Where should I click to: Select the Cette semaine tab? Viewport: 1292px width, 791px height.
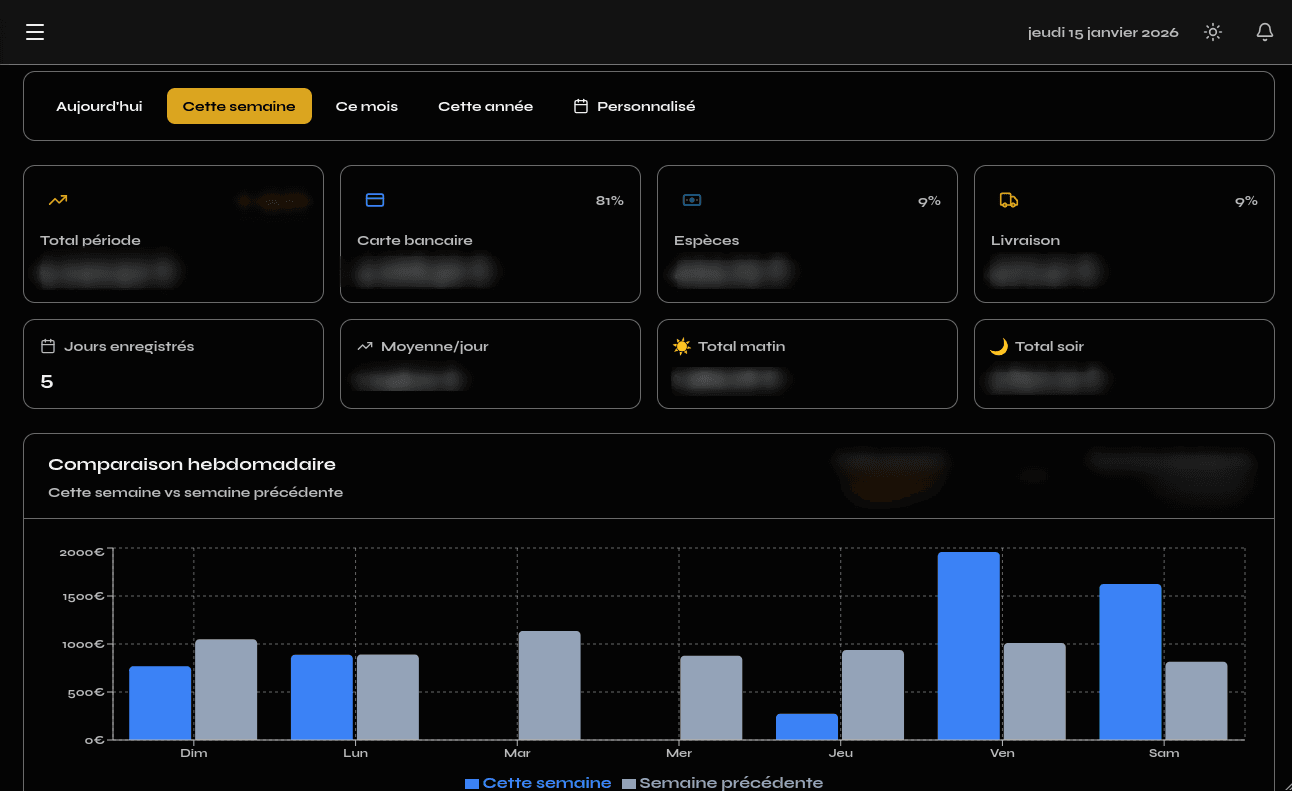pos(239,106)
